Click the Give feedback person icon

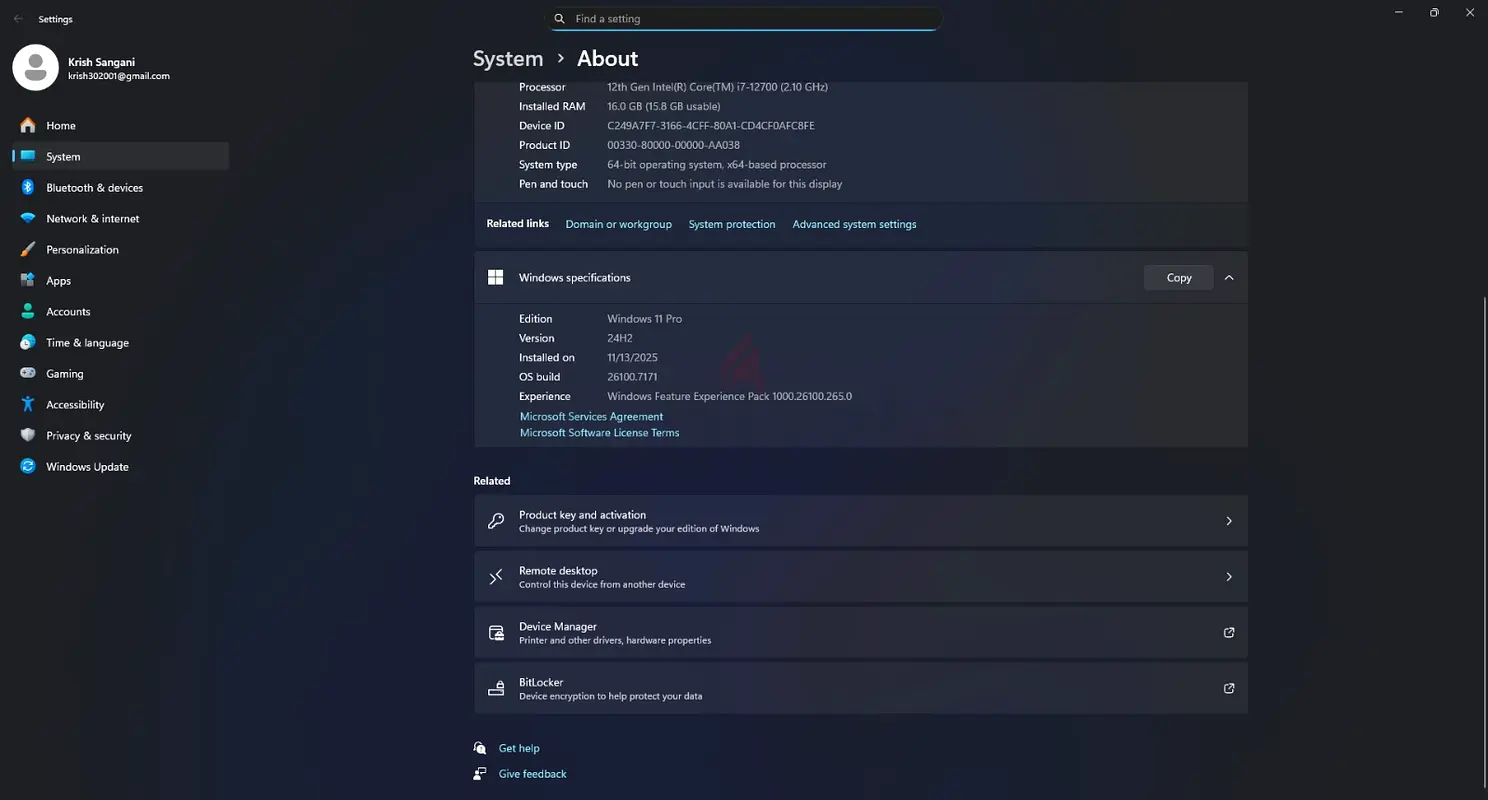click(481, 774)
